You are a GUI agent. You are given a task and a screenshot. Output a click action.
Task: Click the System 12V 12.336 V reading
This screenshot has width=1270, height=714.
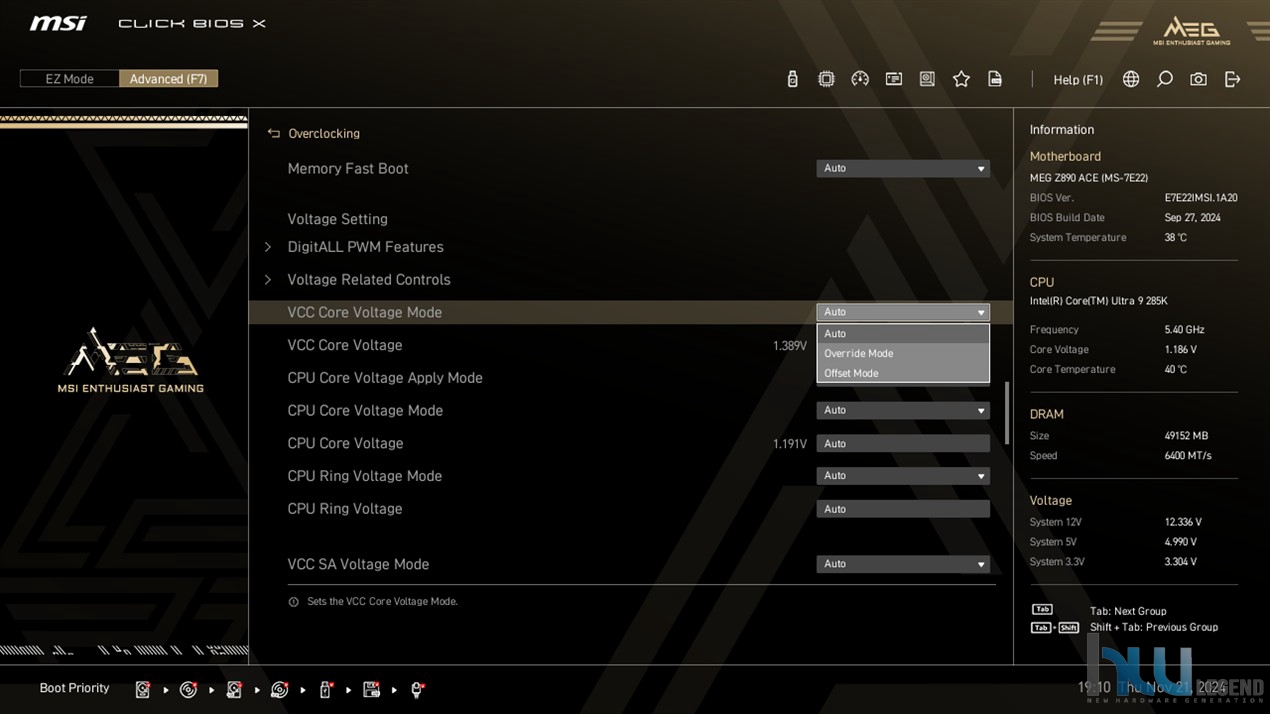pyautogui.click(x=1183, y=522)
